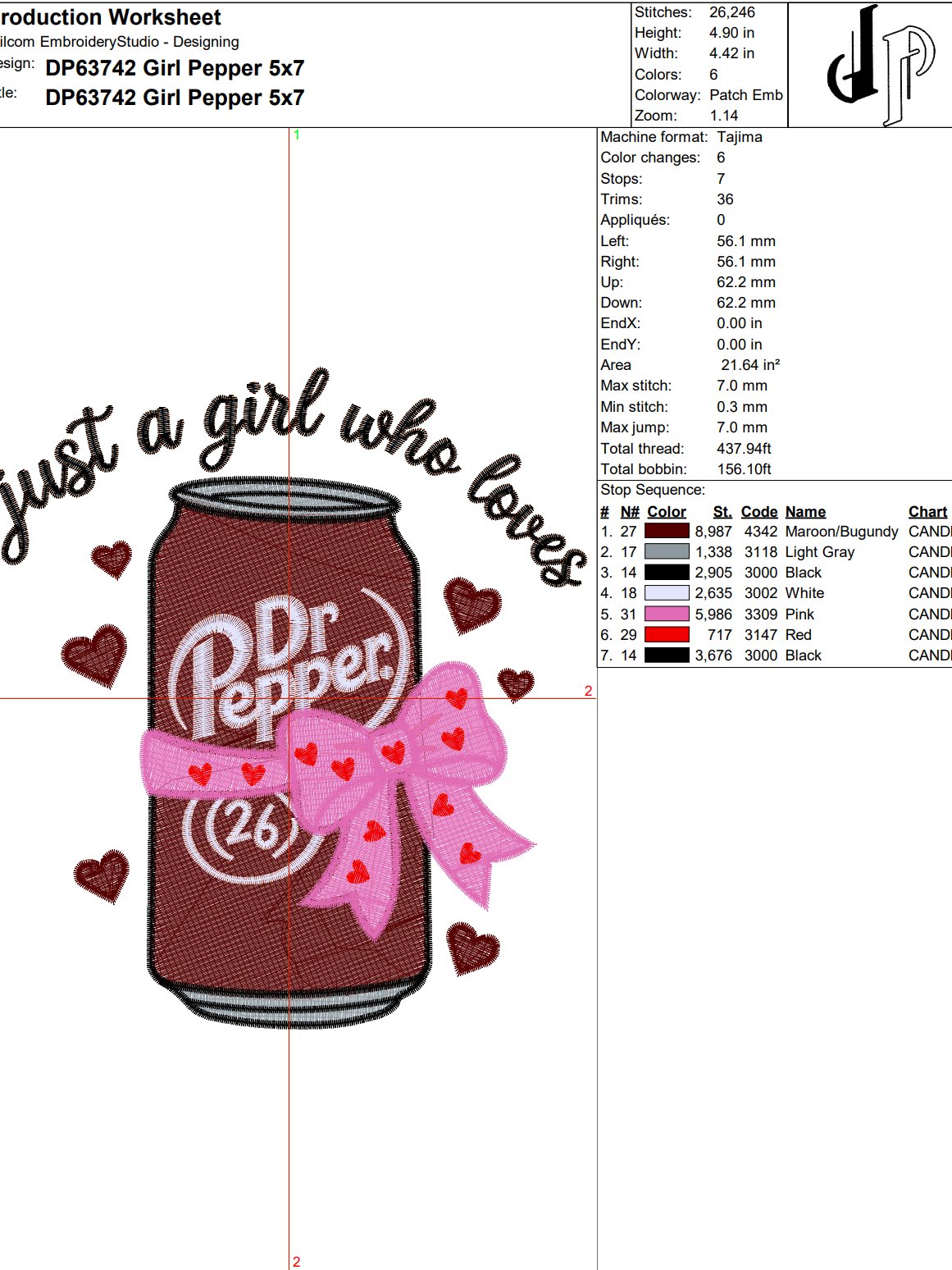Click the 'Name' column header
Viewport: 952px width, 1270px height.
click(805, 511)
